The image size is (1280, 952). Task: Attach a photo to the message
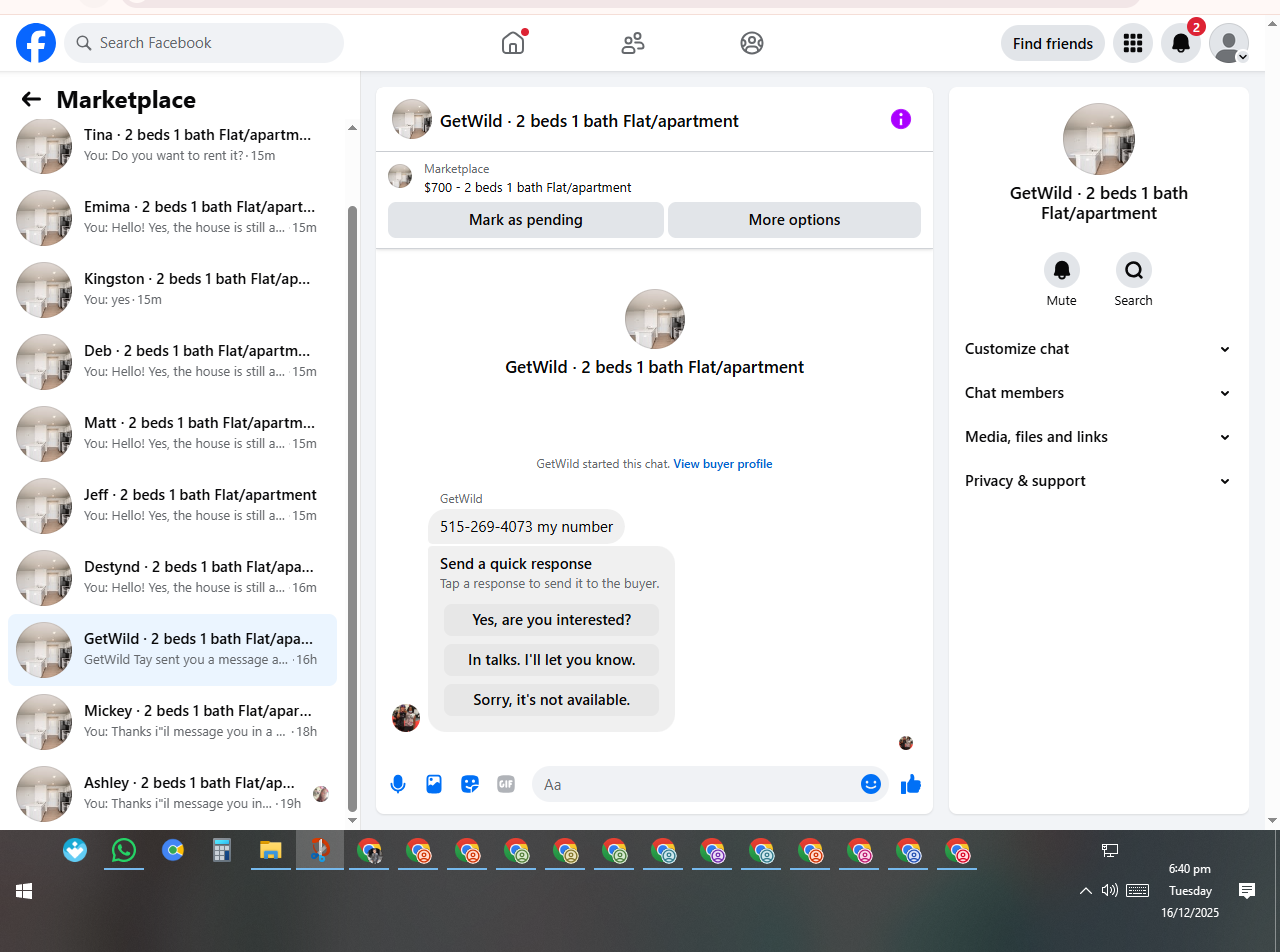coord(434,784)
